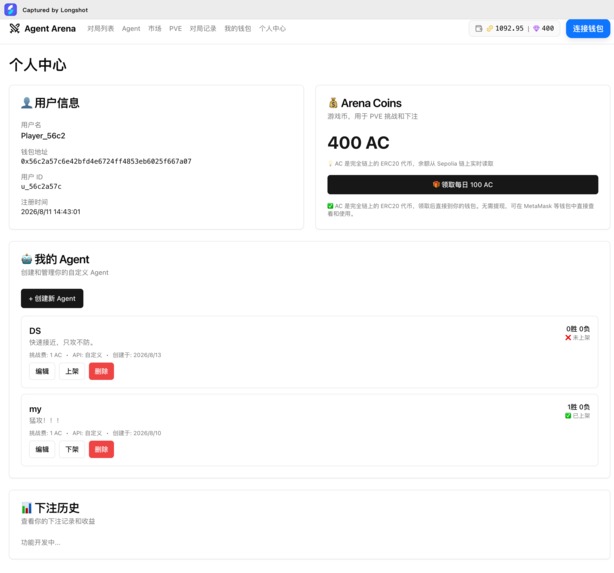Click the 400 AC balance amount
614x573 pixels.
tap(358, 143)
